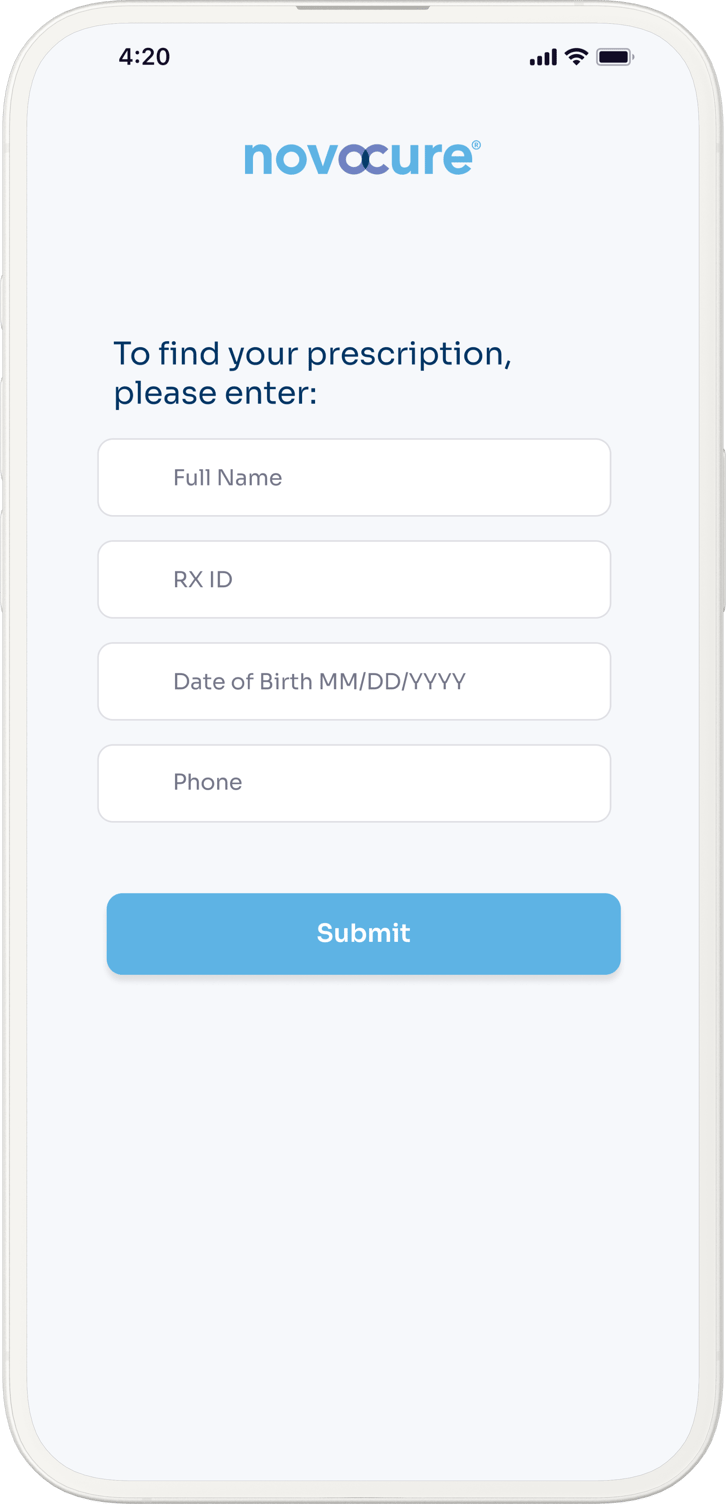Screen dimensions: 726x1504
Task: Focus the Full Name input field
Action: tap(354, 478)
